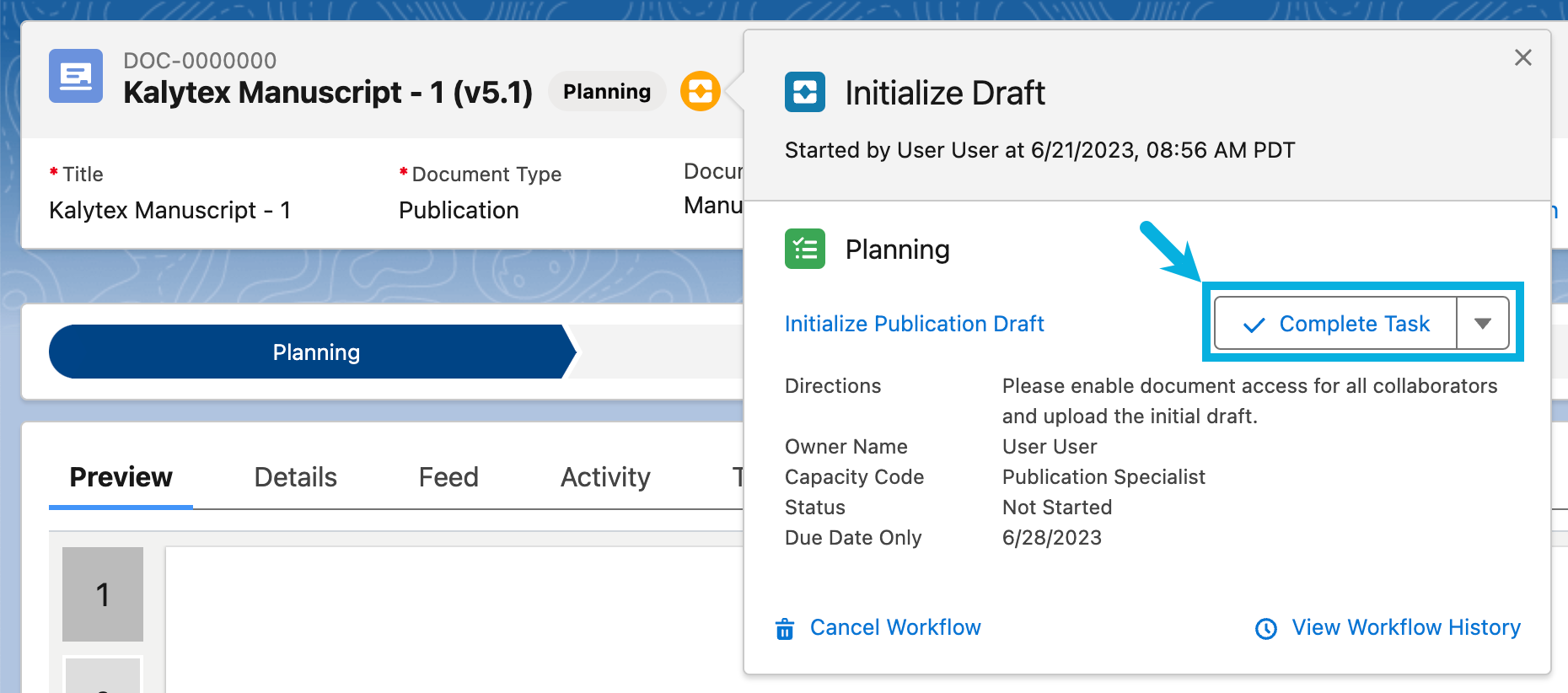Click the Kalytex Manuscript - 1 title field

[169, 210]
